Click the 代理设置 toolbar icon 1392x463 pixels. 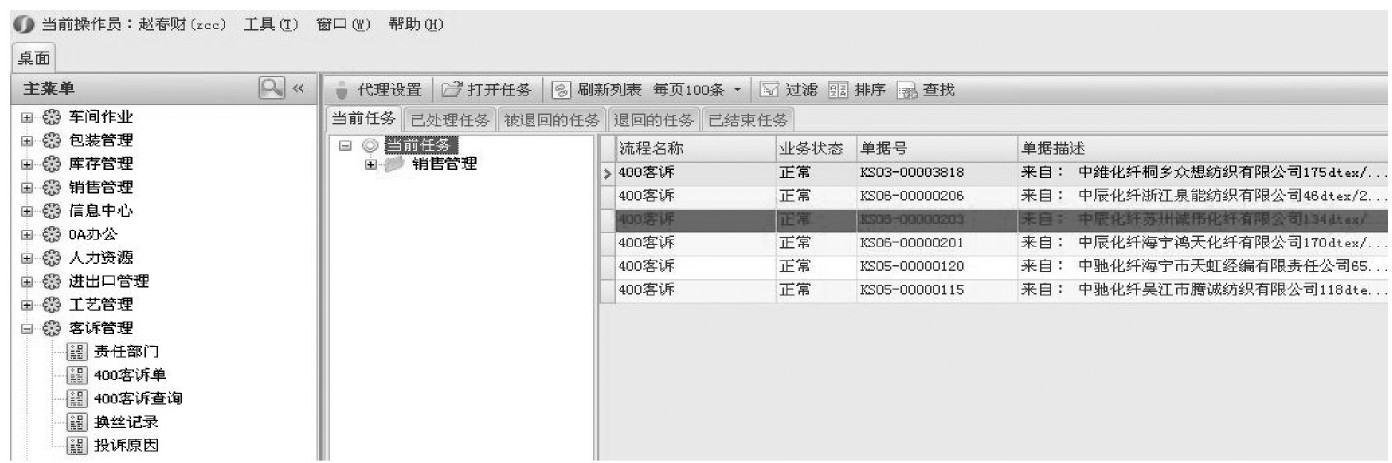[x=342, y=90]
